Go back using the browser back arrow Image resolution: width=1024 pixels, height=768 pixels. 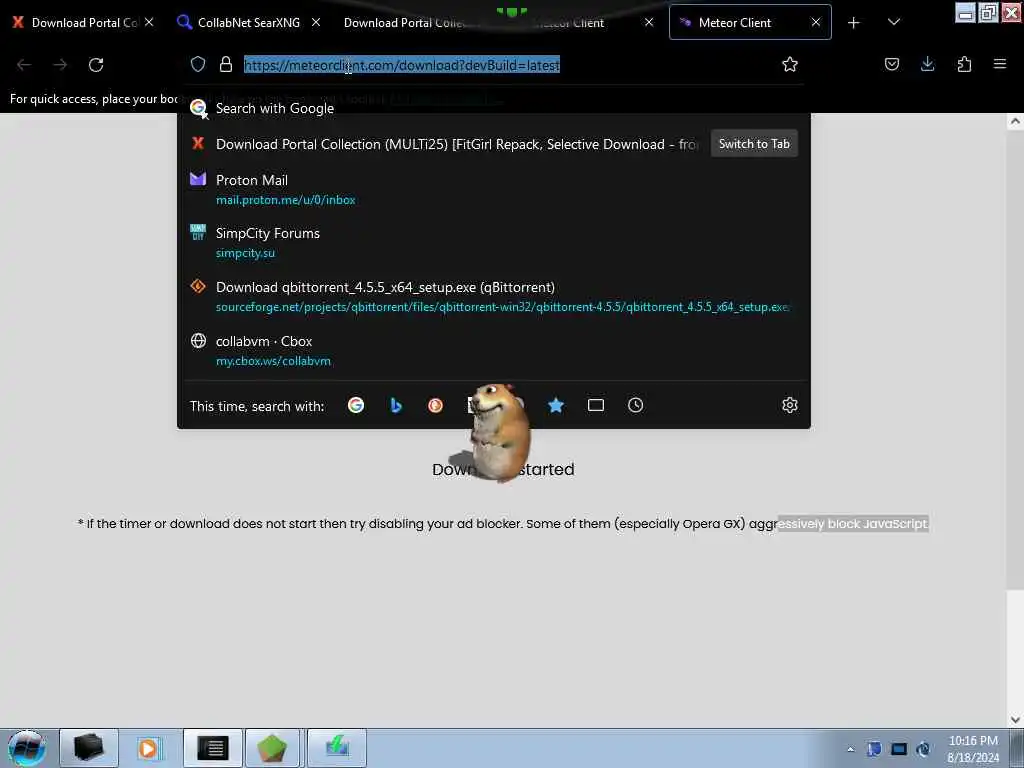coord(24,65)
